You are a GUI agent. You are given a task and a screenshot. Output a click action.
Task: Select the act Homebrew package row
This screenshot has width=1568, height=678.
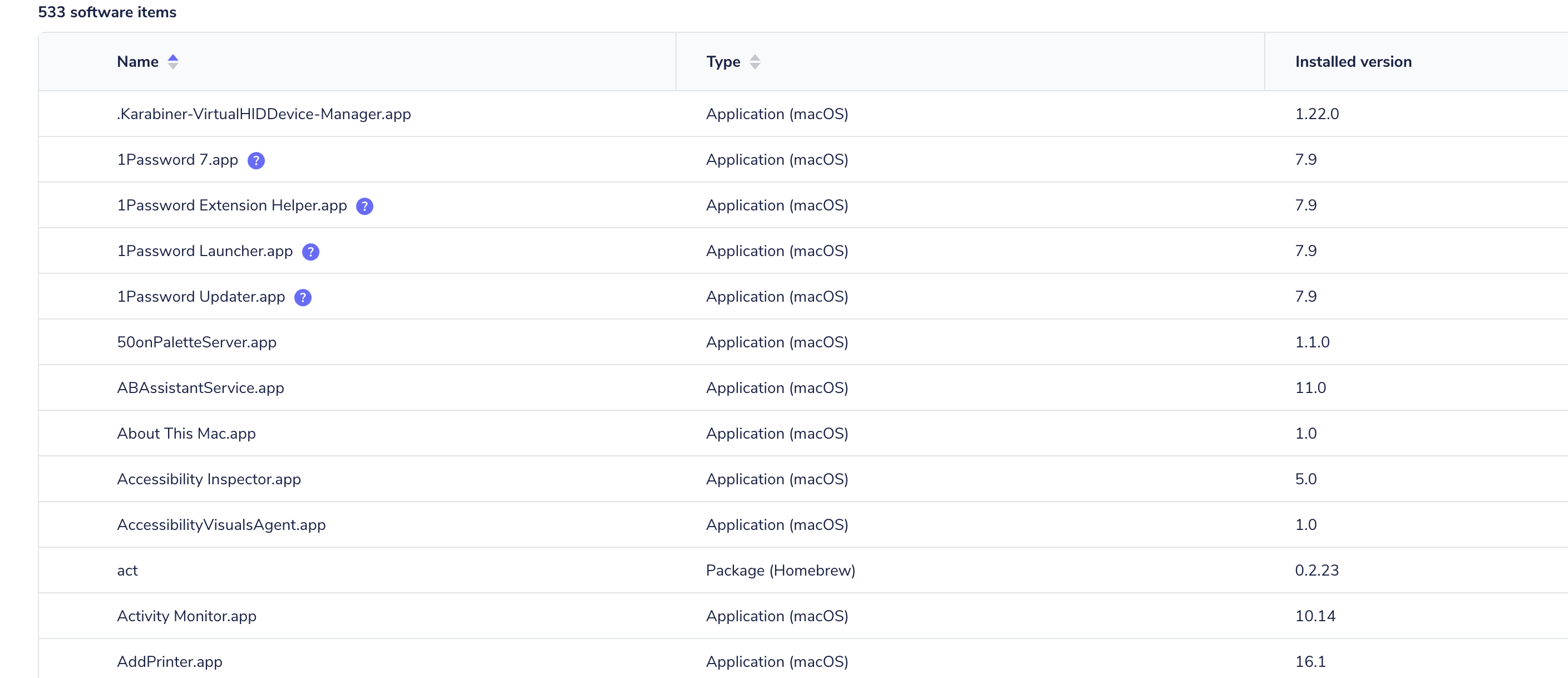(x=127, y=571)
